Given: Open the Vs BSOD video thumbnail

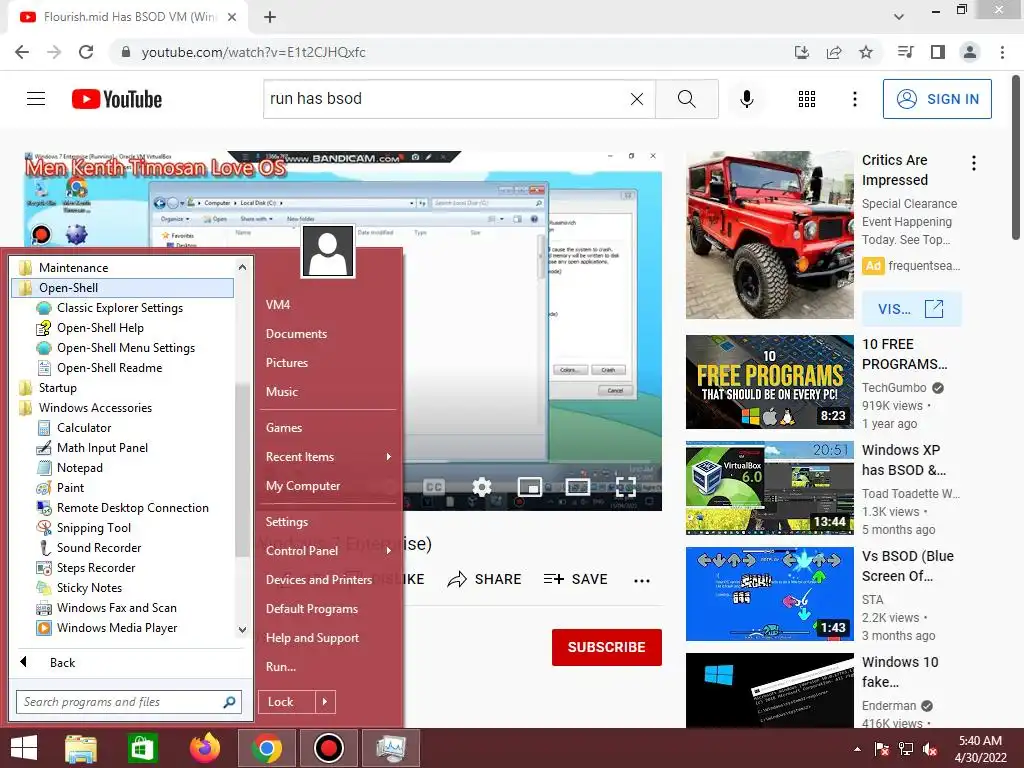Looking at the screenshot, I should pos(769,594).
